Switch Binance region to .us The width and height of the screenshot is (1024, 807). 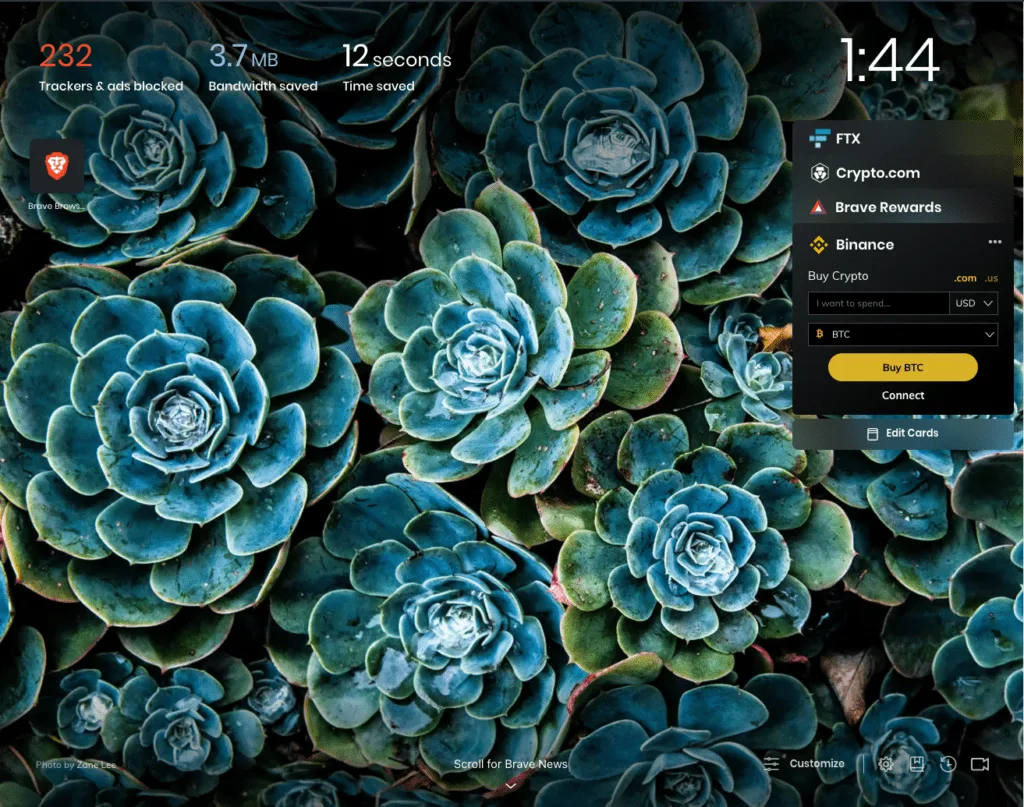[x=990, y=278]
